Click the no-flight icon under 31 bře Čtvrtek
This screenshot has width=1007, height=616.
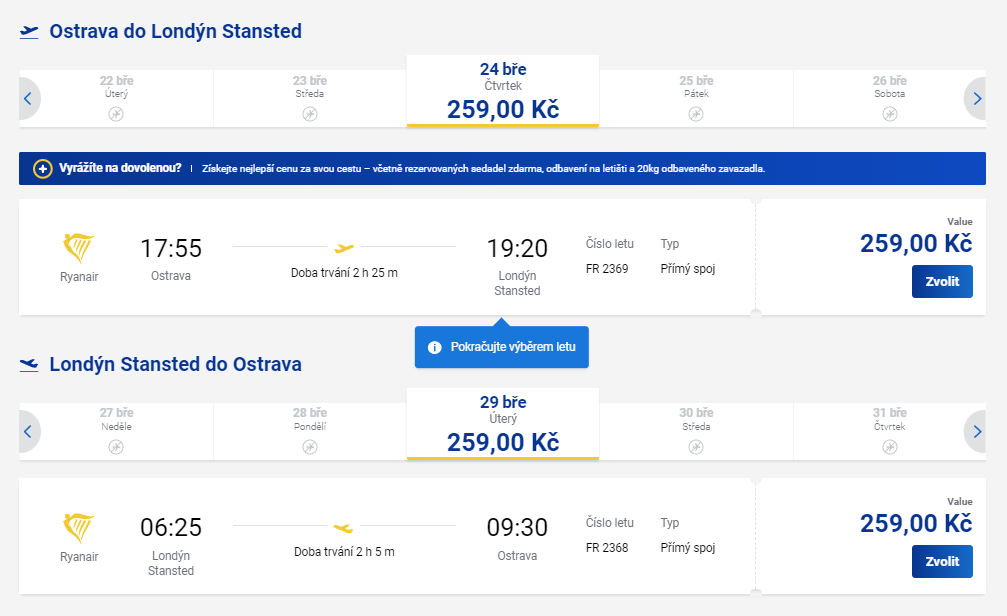[x=889, y=447]
